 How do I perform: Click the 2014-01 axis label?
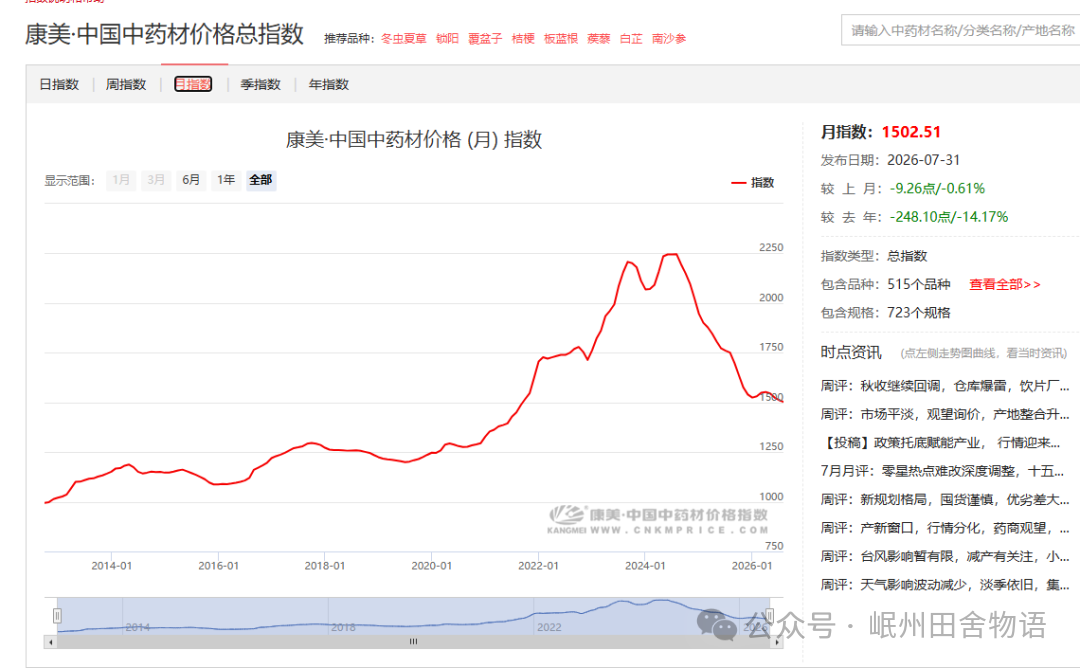click(112, 566)
